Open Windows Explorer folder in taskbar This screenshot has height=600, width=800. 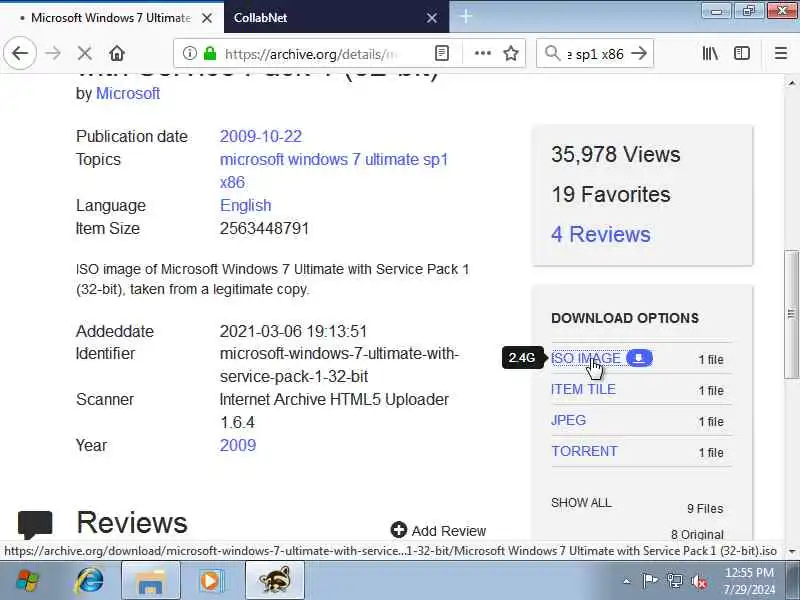tap(151, 581)
